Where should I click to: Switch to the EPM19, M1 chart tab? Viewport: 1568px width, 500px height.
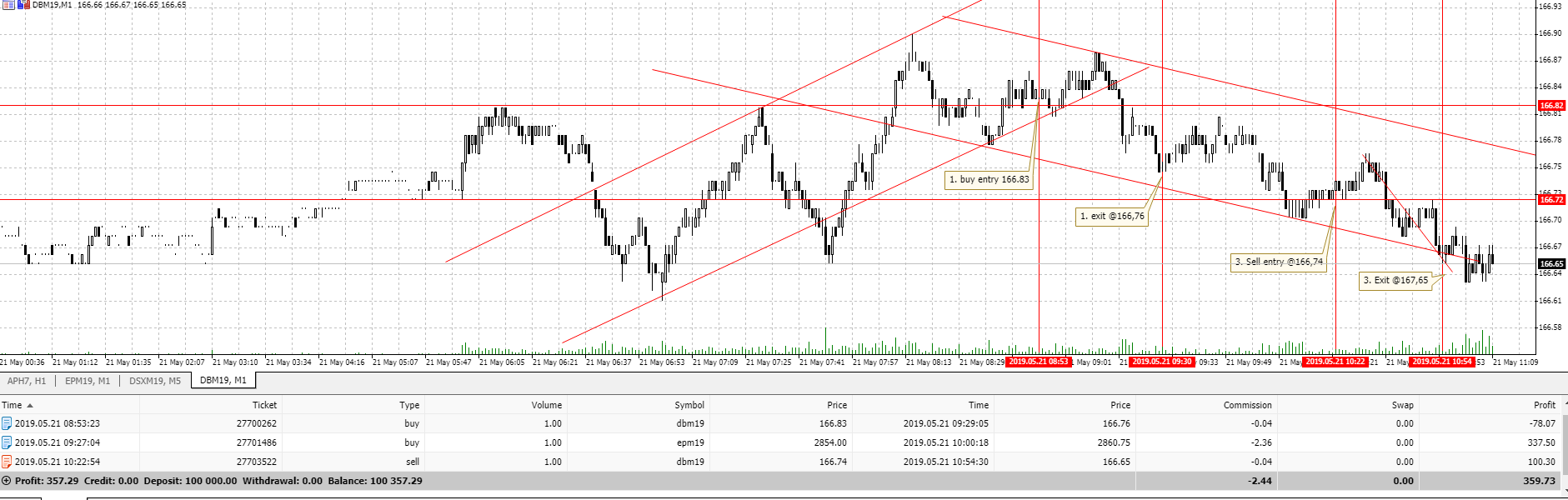pos(88,381)
